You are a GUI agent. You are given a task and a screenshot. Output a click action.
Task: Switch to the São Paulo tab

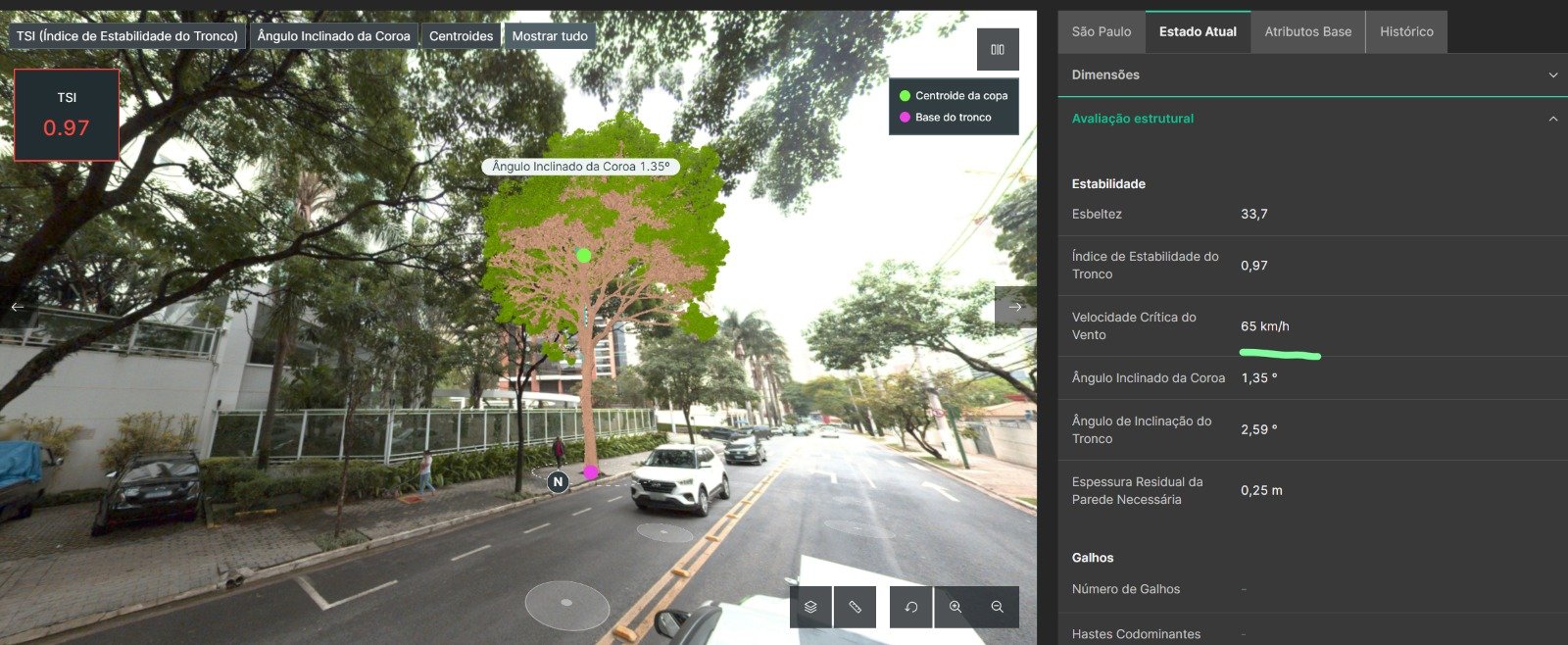coord(1102,31)
